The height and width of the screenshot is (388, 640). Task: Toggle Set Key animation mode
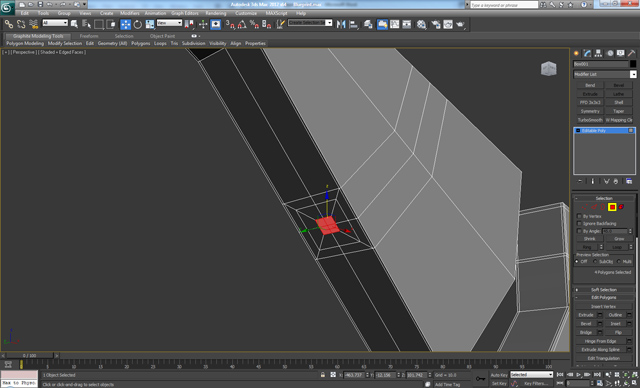point(499,384)
